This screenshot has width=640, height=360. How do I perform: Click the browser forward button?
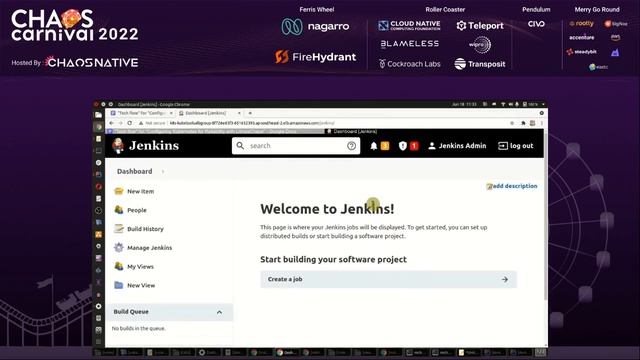(120, 123)
